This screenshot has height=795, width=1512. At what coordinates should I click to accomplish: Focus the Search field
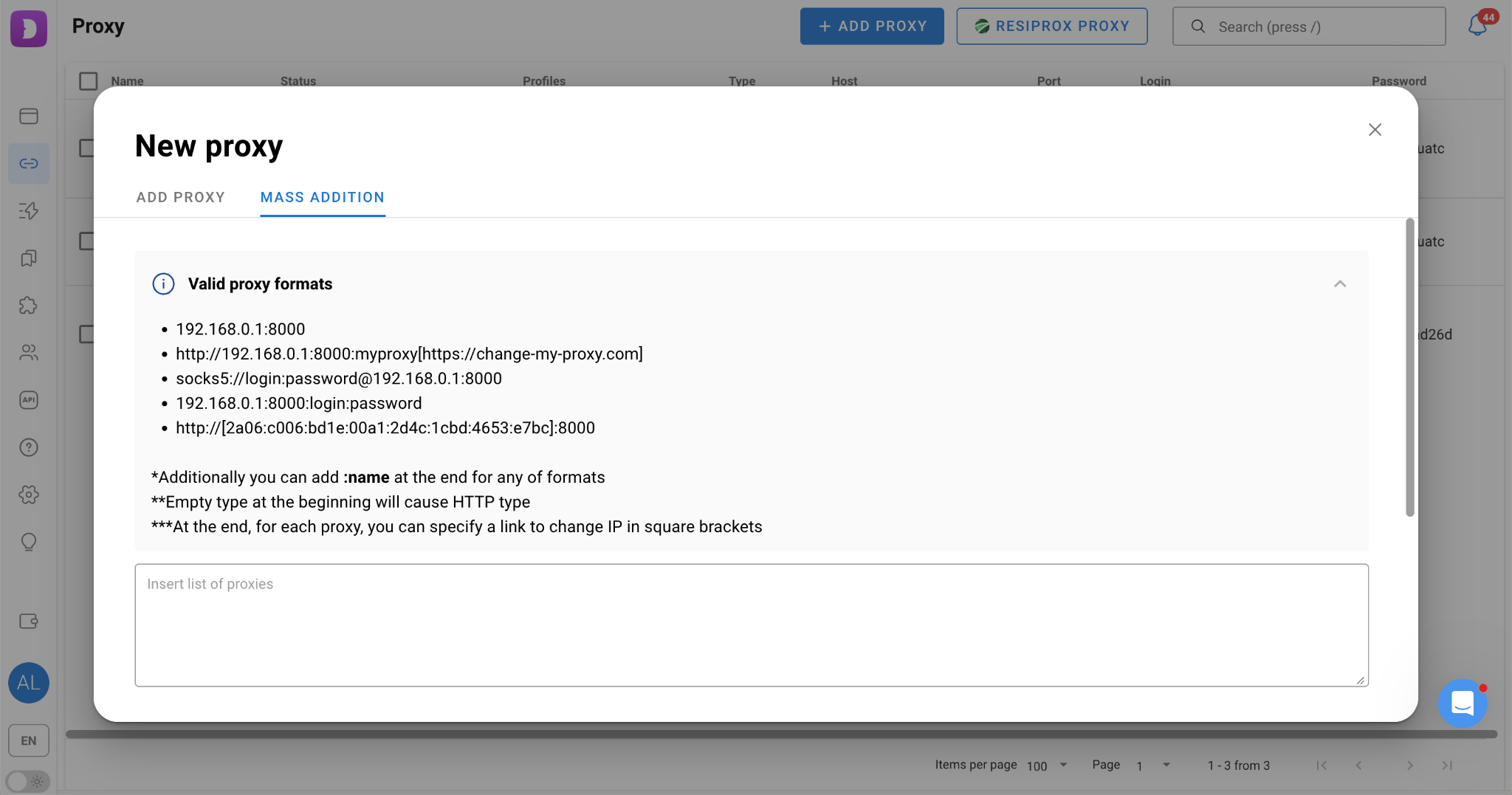click(x=1309, y=27)
